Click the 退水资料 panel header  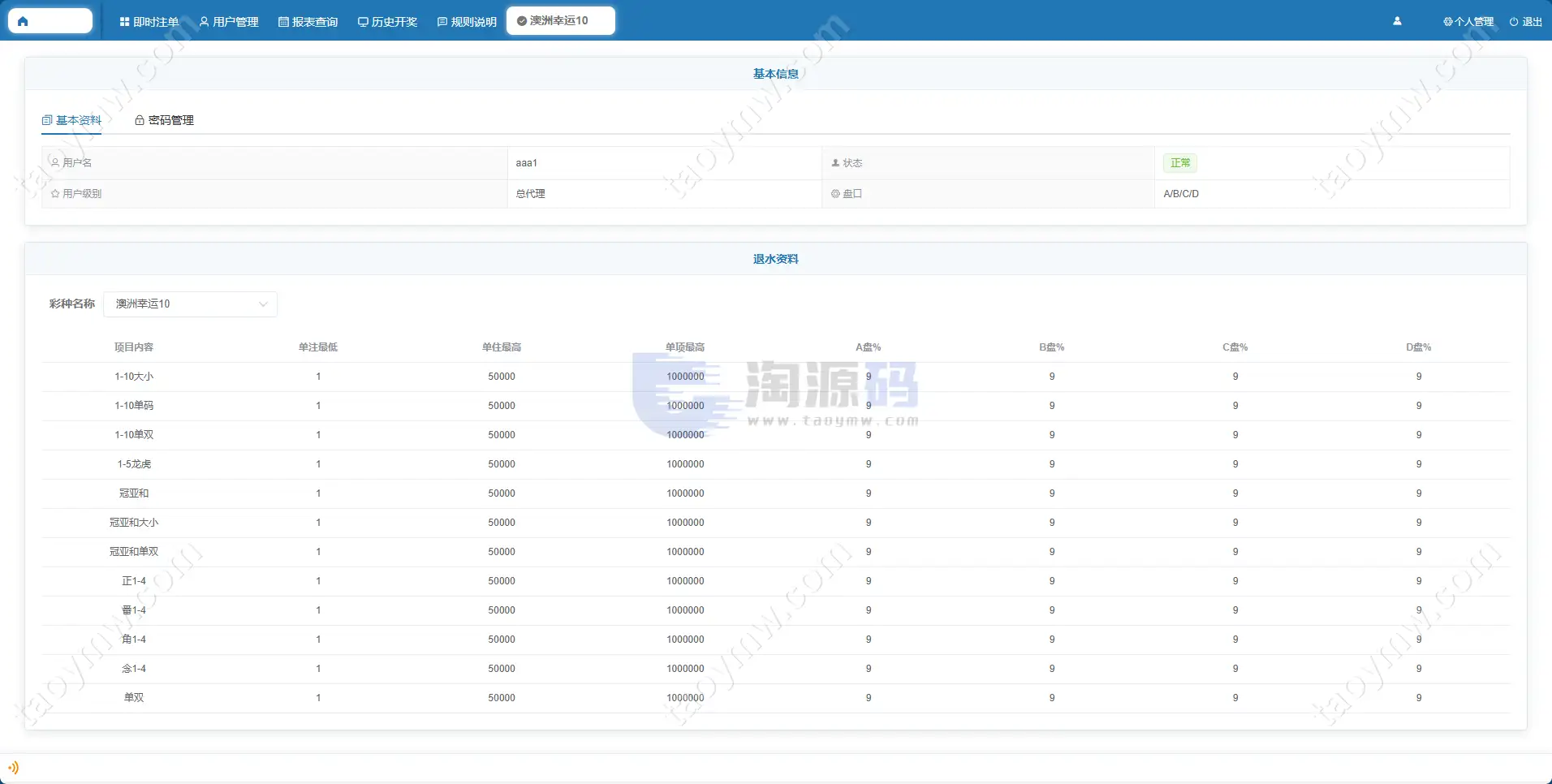click(x=776, y=259)
